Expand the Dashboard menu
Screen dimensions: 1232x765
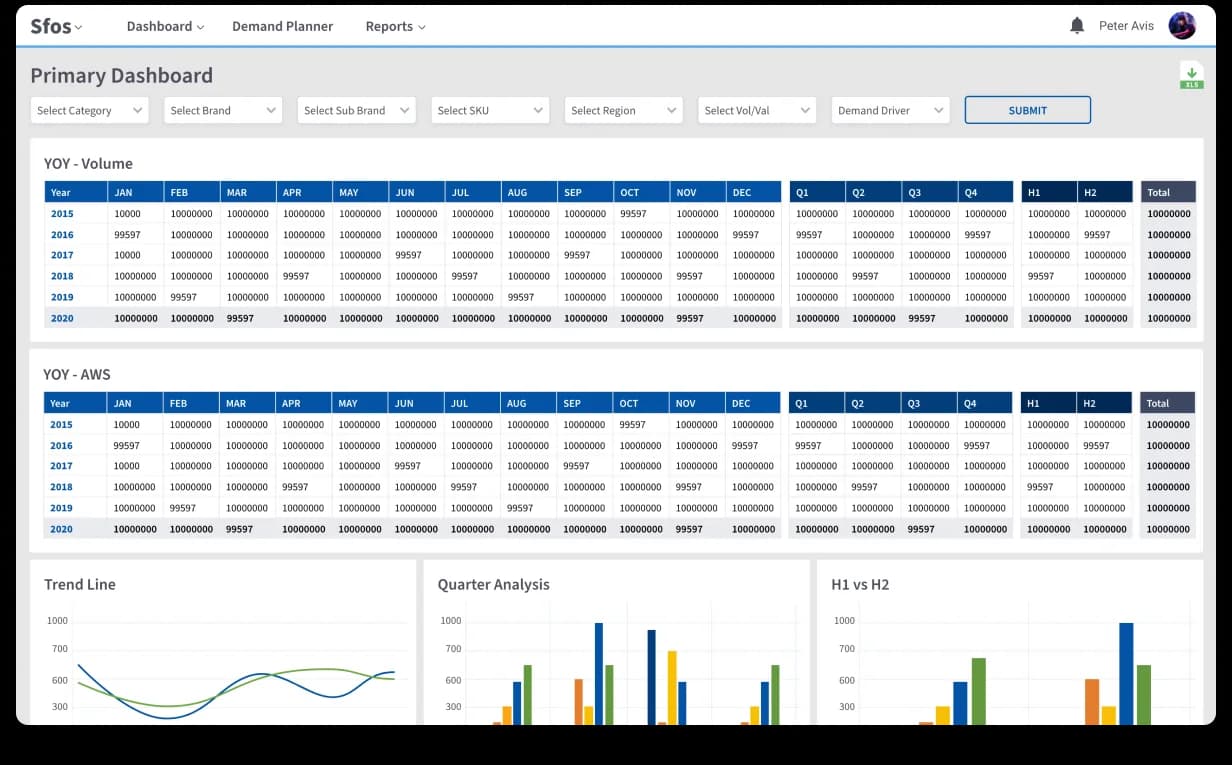pos(165,26)
